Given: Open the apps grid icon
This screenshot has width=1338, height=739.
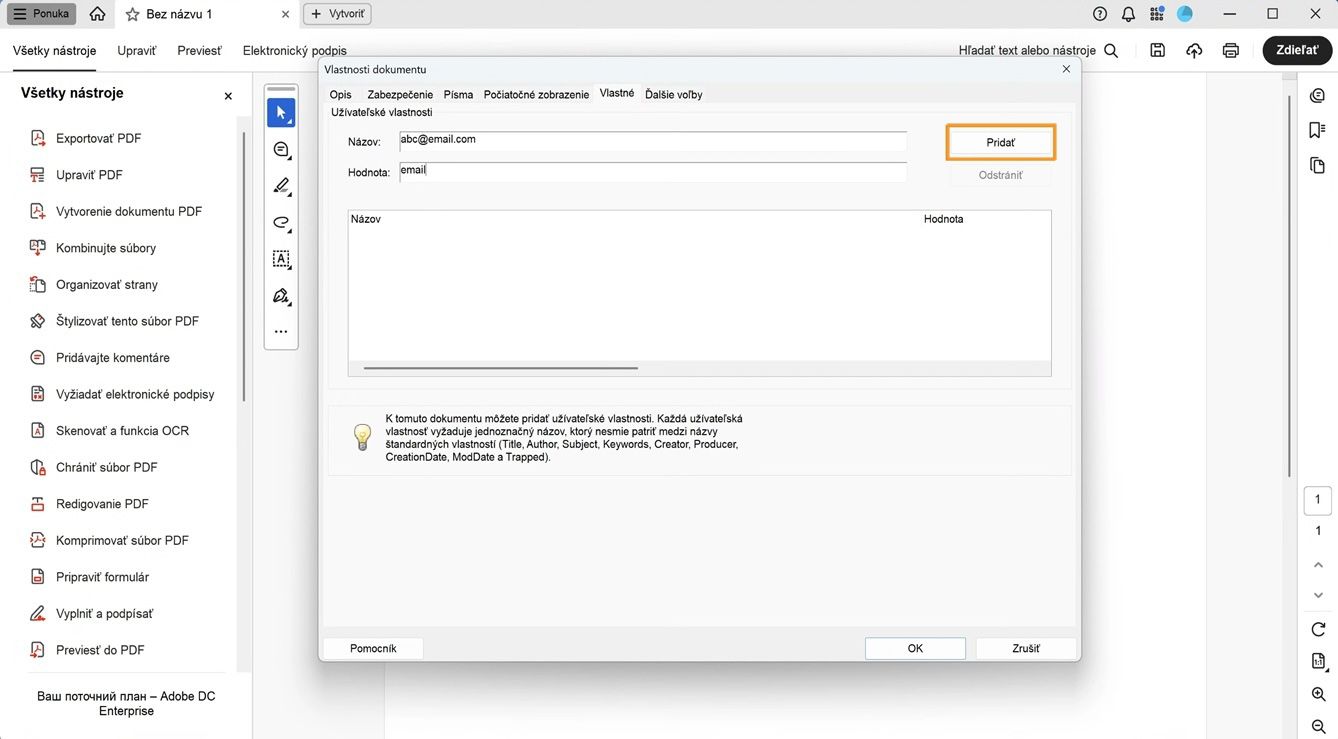Looking at the screenshot, I should pos(1157,14).
